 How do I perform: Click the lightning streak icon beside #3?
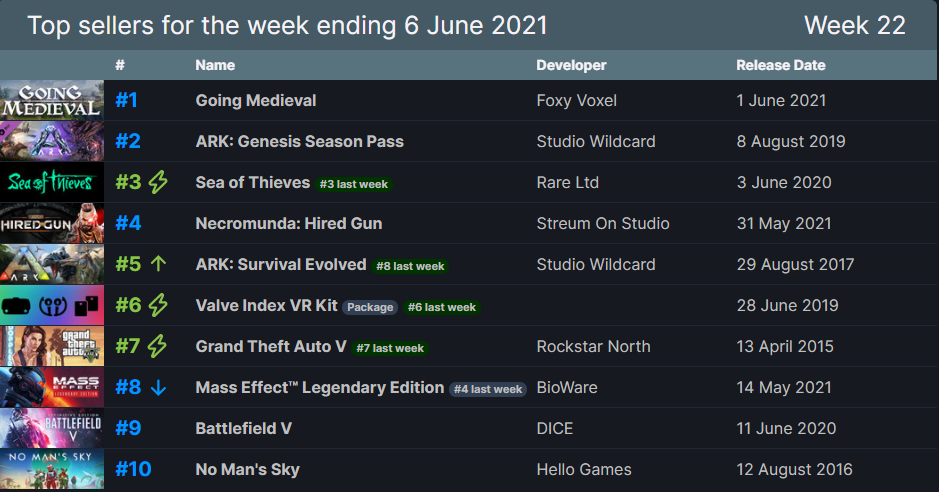pos(158,182)
